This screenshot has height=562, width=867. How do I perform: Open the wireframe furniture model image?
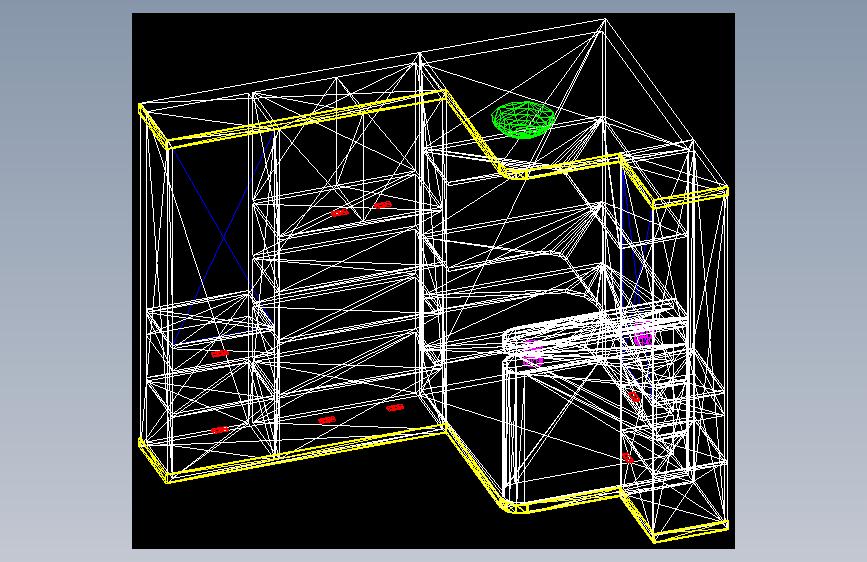pyautogui.click(x=434, y=281)
